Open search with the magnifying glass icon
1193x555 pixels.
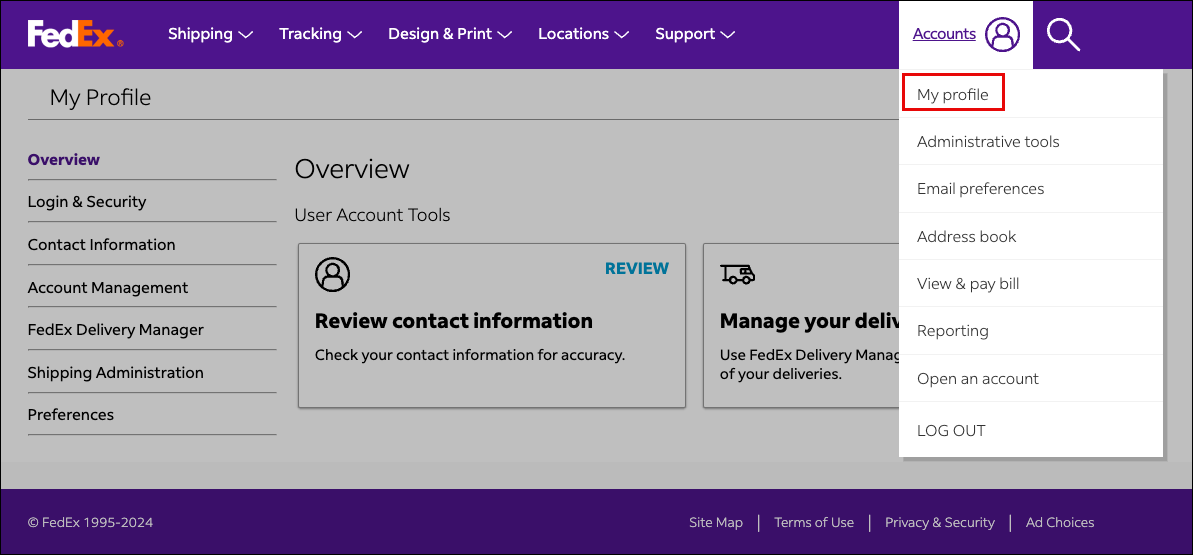pyautogui.click(x=1063, y=34)
